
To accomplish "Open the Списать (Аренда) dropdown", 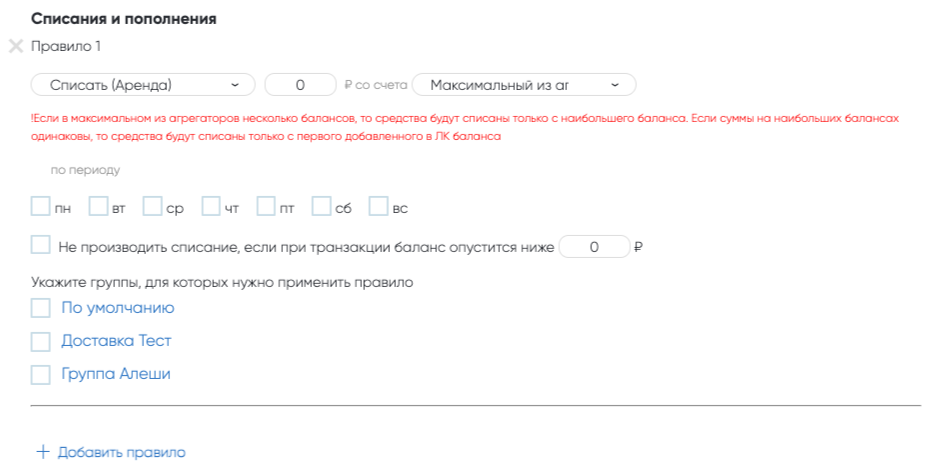I will [143, 85].
